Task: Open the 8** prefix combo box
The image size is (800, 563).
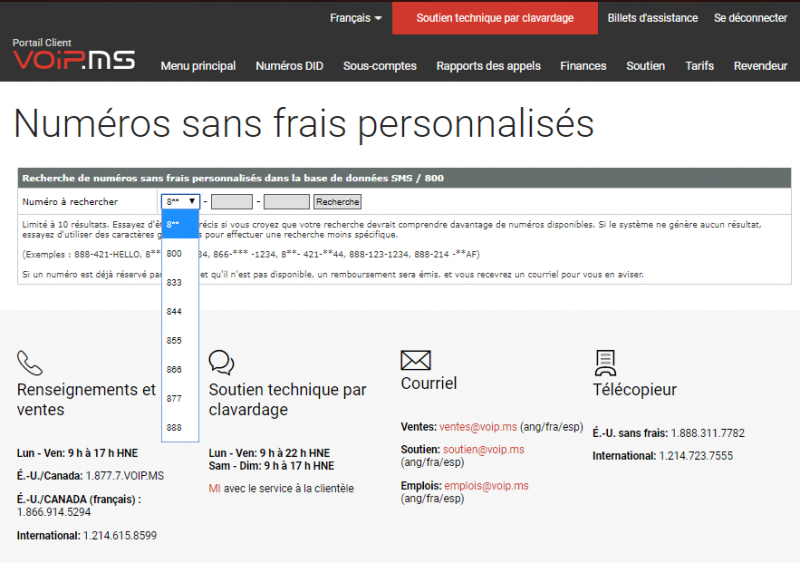Action: pyautogui.click(x=180, y=202)
